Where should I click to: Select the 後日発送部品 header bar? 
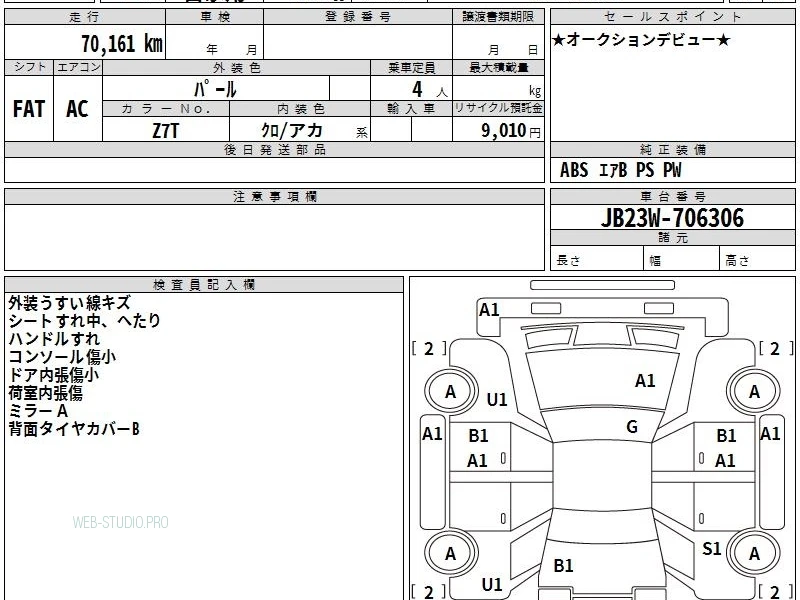(x=274, y=149)
